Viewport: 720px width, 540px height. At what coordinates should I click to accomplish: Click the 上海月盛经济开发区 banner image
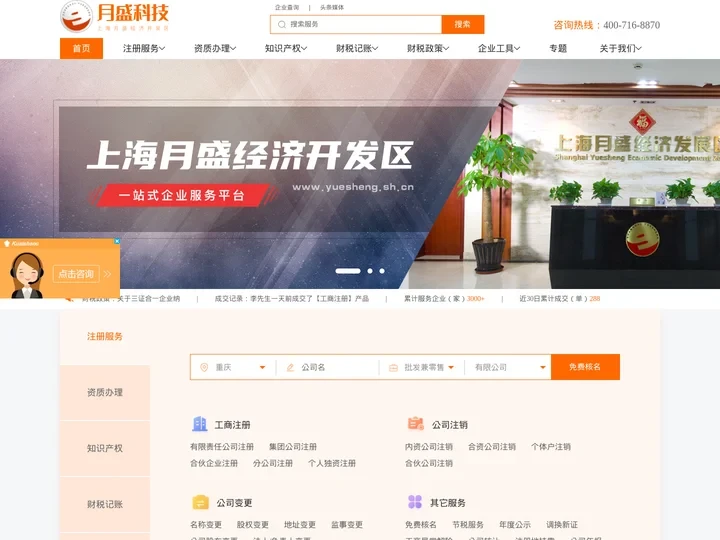coord(360,174)
